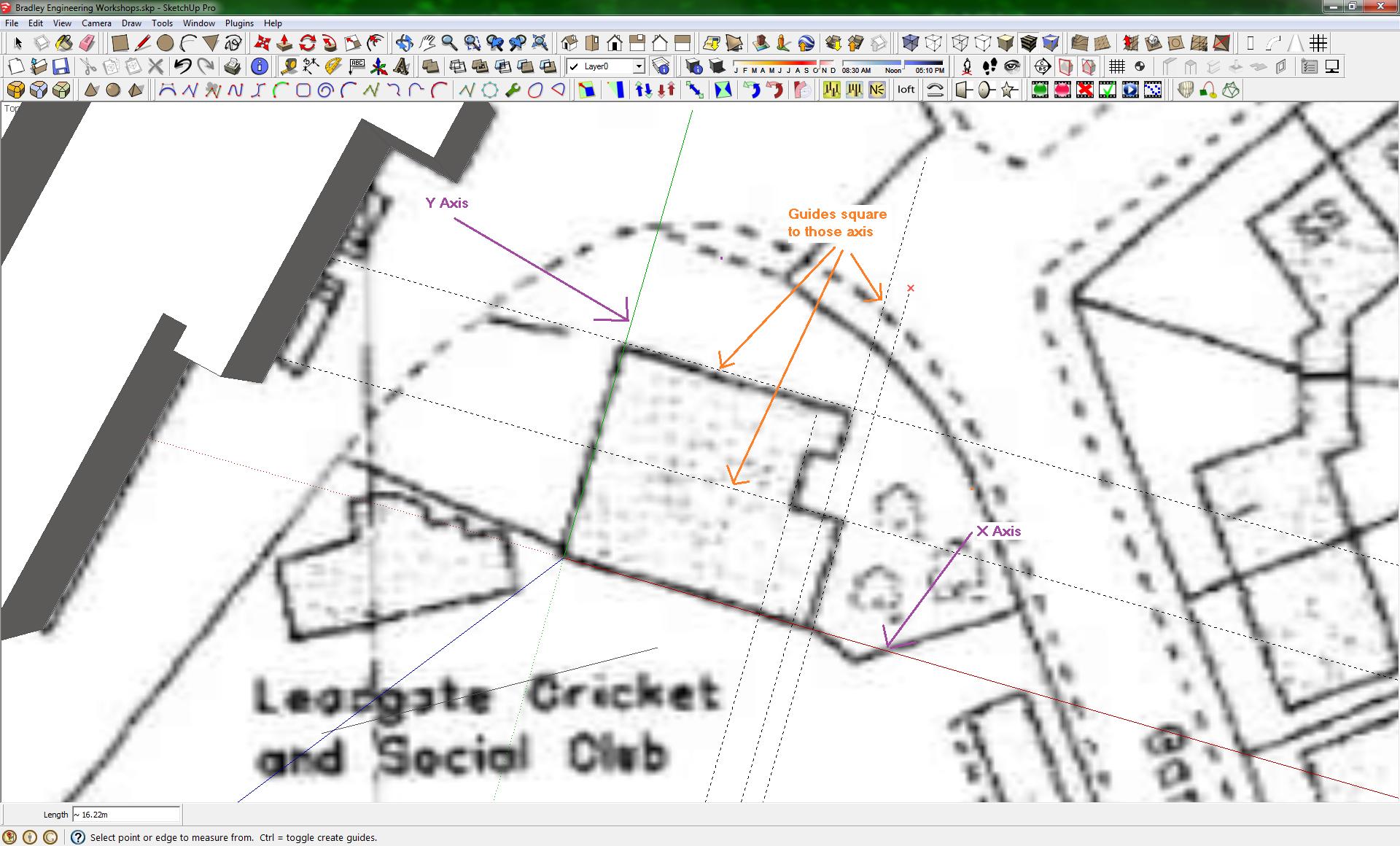Screen dimensions: 1400x846
Task: Click the Walk footprints tool
Action: pyautogui.click(x=989, y=66)
